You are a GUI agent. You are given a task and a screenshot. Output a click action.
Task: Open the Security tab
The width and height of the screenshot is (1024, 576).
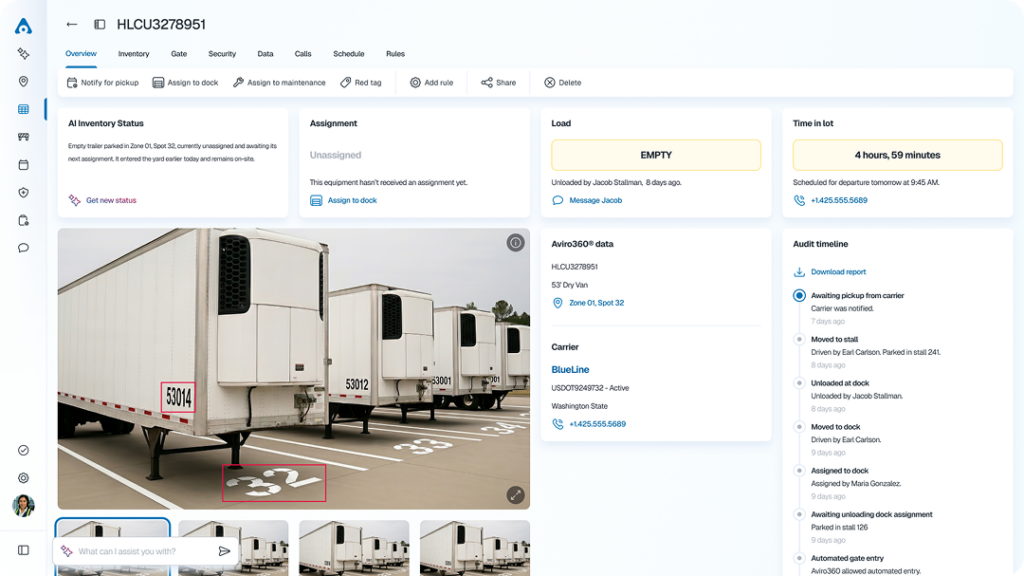pos(222,54)
